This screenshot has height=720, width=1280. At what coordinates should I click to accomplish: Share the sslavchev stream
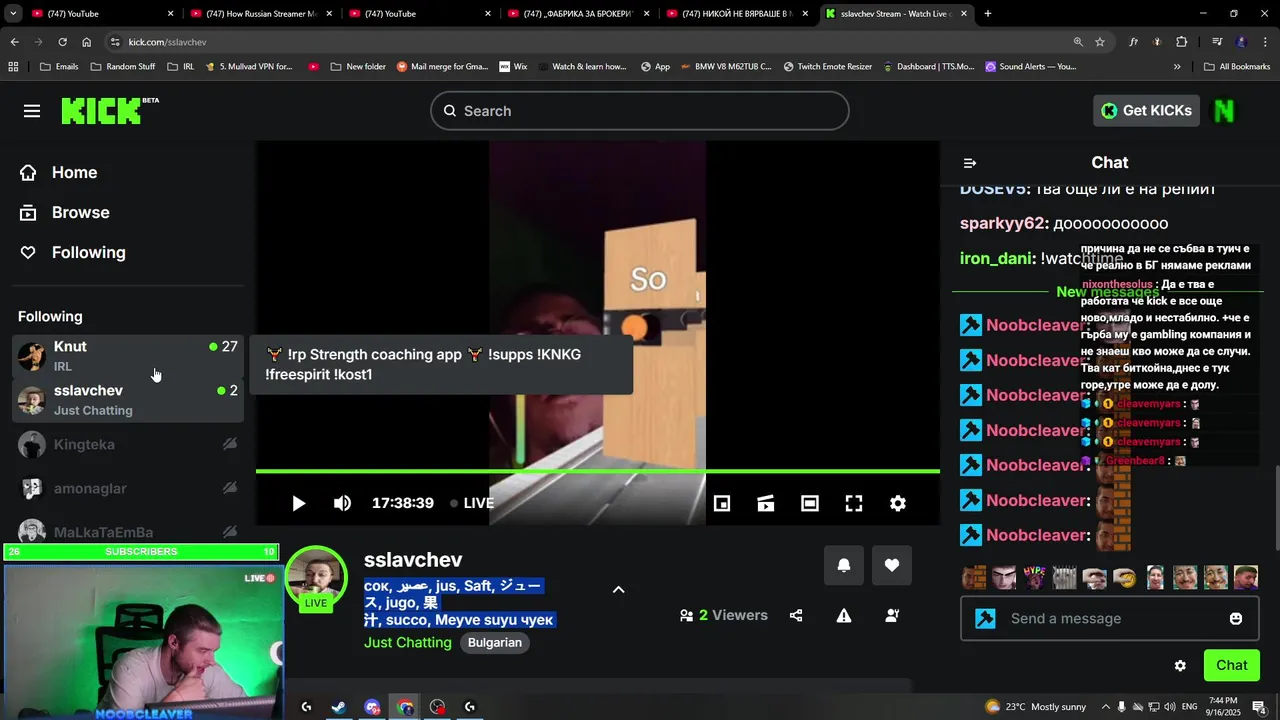[796, 616]
